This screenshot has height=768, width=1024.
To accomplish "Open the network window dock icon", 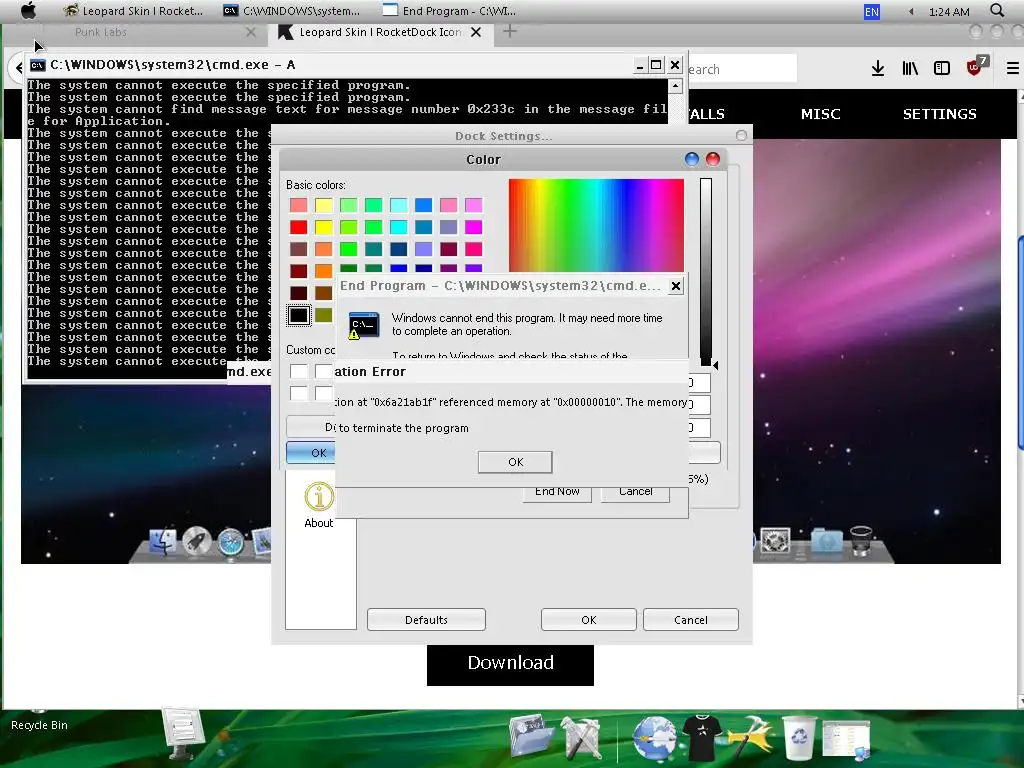I will click(846, 741).
